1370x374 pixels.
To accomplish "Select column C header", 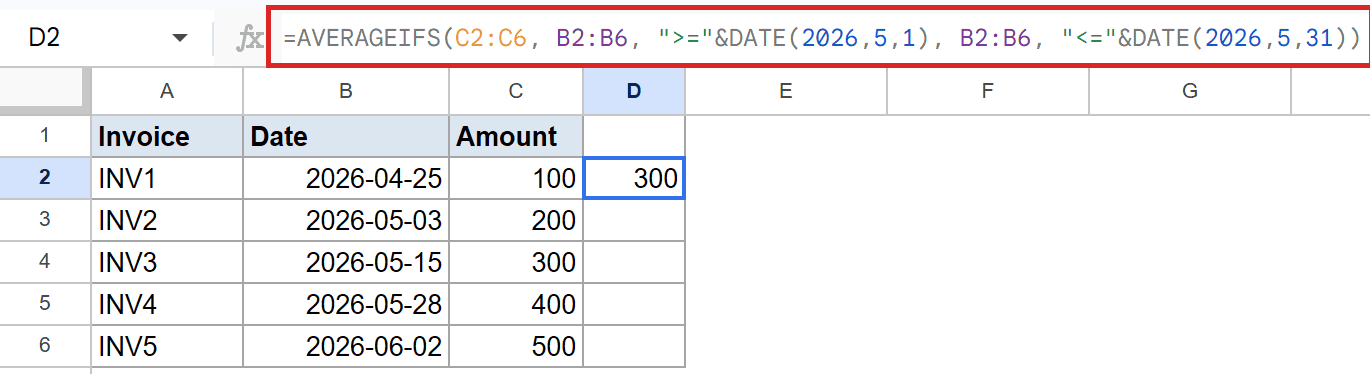I will (516, 92).
